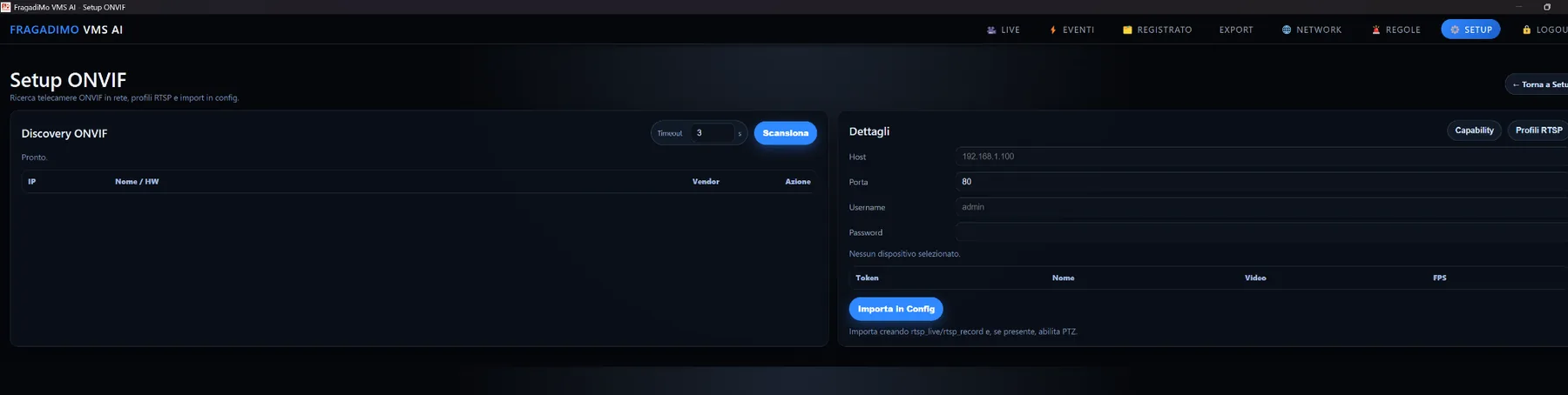Go to the EVENTI section
1568x395 pixels.
pyautogui.click(x=1071, y=30)
